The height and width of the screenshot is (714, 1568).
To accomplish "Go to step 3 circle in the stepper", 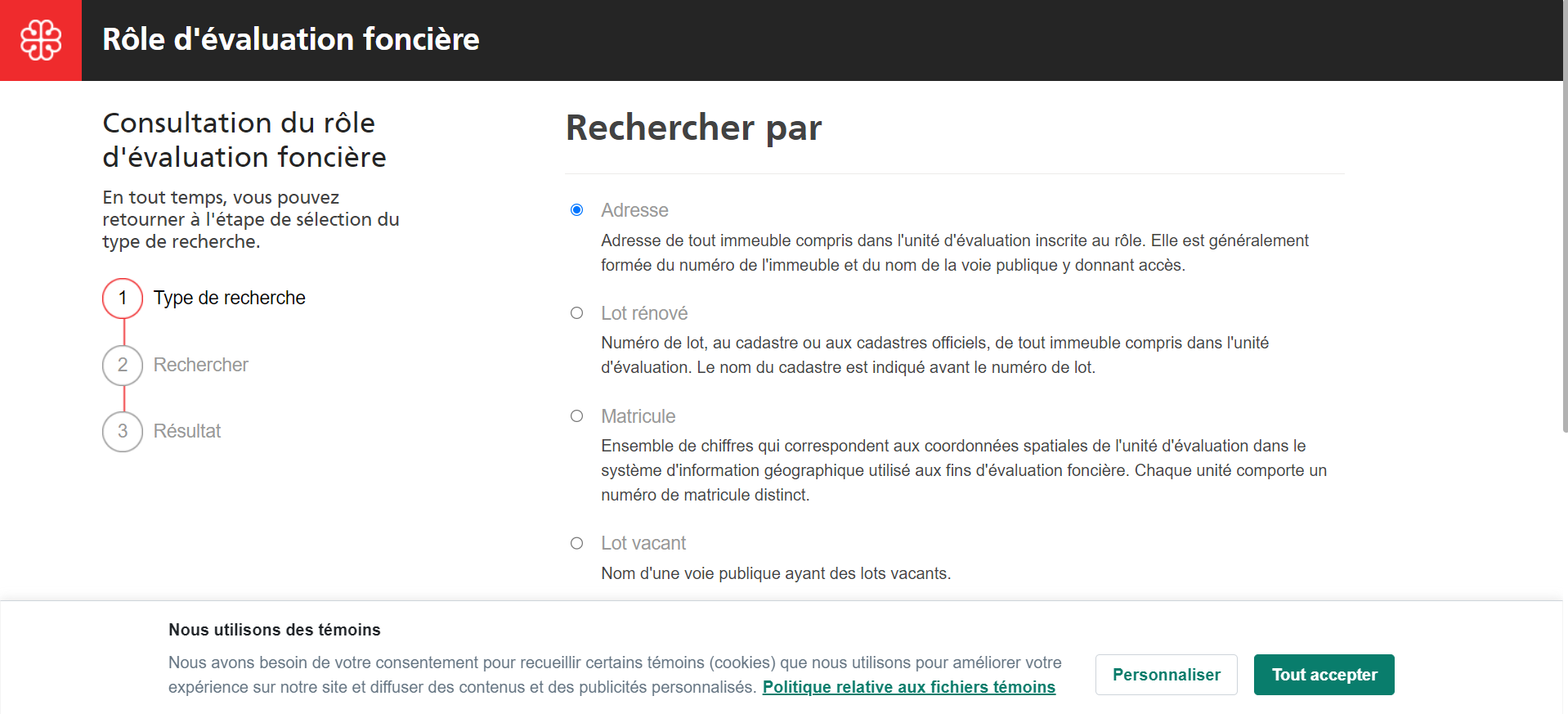I will click(123, 431).
